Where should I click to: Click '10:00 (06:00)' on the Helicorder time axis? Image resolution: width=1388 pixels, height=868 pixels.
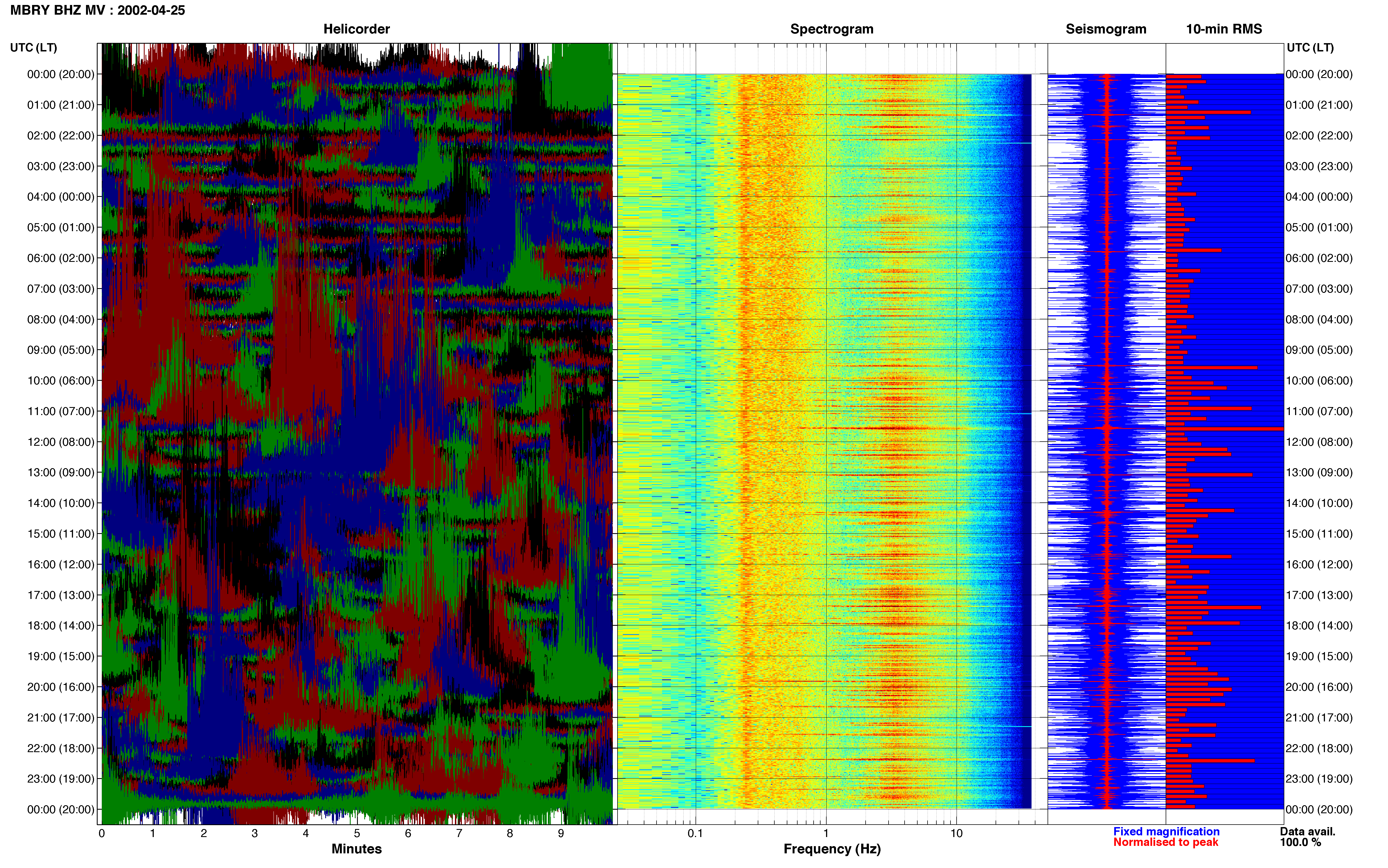pyautogui.click(x=61, y=380)
